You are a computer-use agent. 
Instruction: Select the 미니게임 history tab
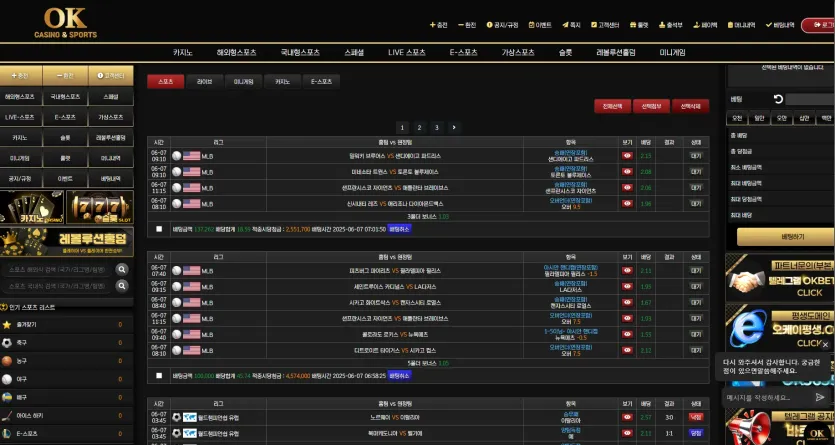point(243,81)
